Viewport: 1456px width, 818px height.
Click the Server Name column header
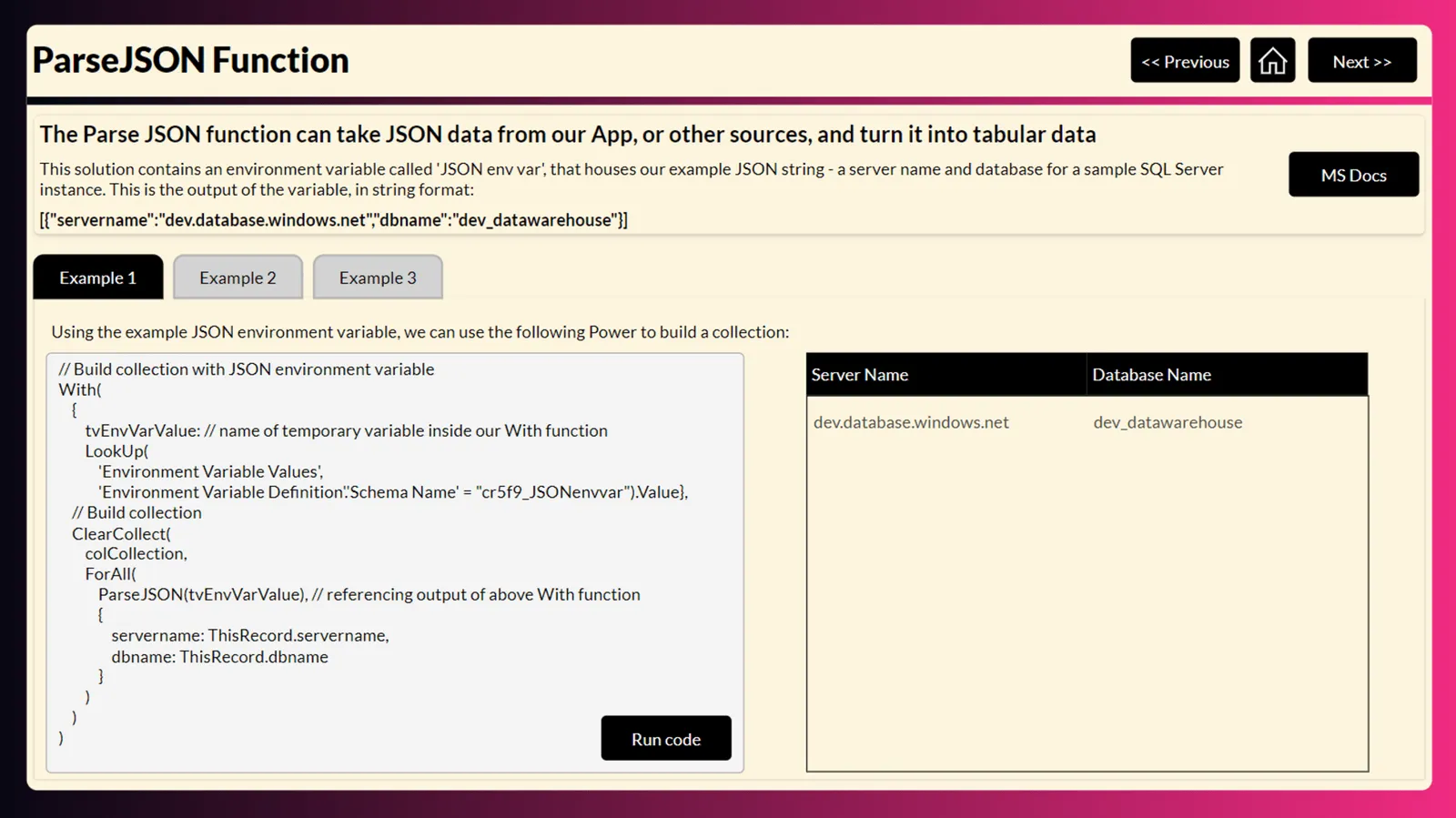(946, 375)
